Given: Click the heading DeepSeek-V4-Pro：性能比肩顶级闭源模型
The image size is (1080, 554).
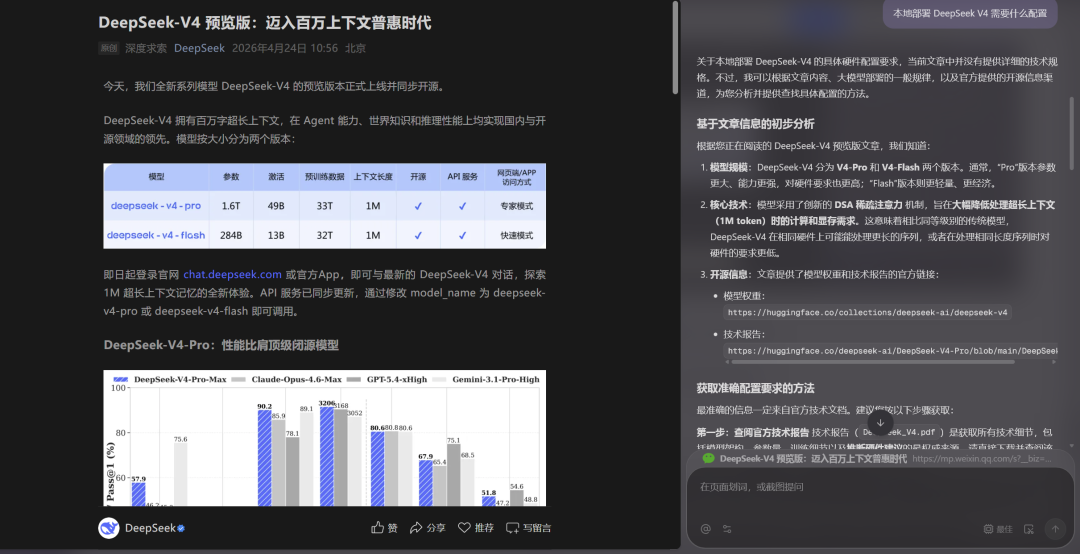Looking at the screenshot, I should (221, 345).
